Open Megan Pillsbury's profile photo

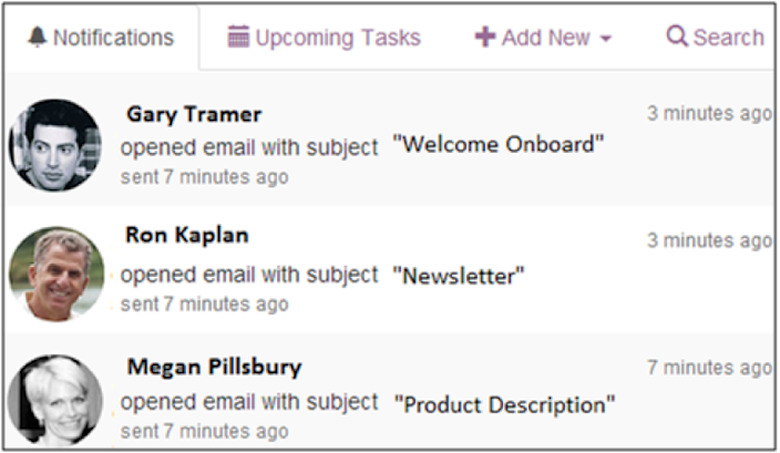[55, 399]
